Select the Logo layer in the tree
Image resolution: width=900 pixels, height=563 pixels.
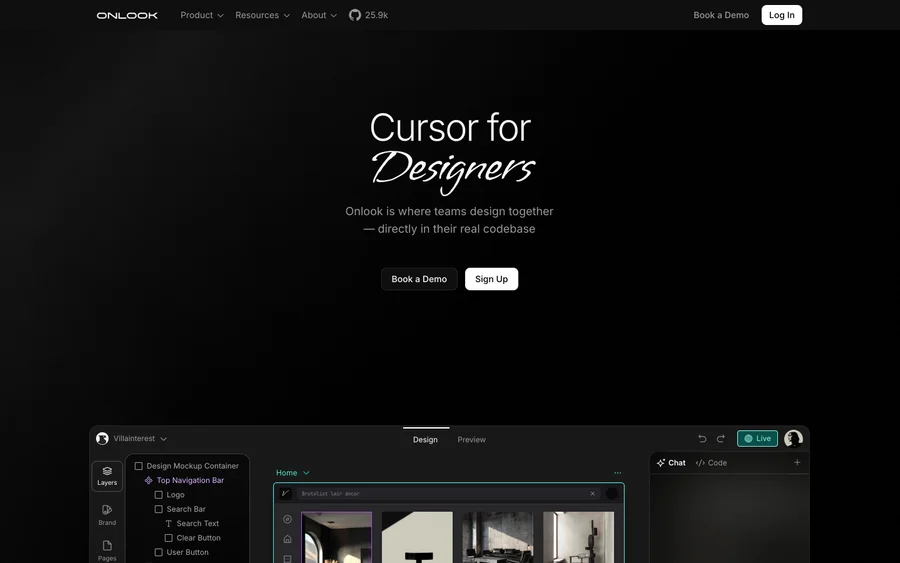coord(169,495)
